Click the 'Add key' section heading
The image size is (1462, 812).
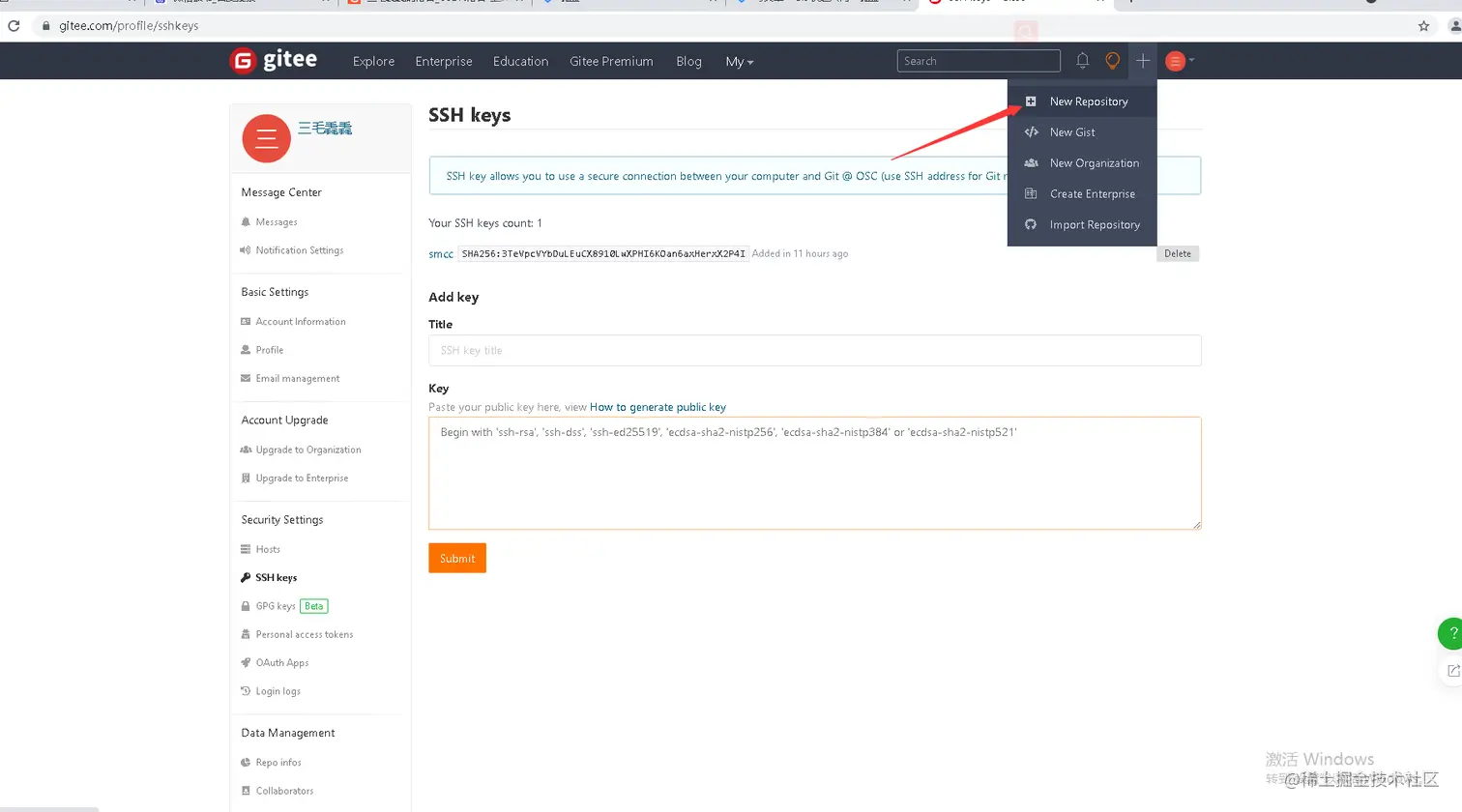click(453, 297)
